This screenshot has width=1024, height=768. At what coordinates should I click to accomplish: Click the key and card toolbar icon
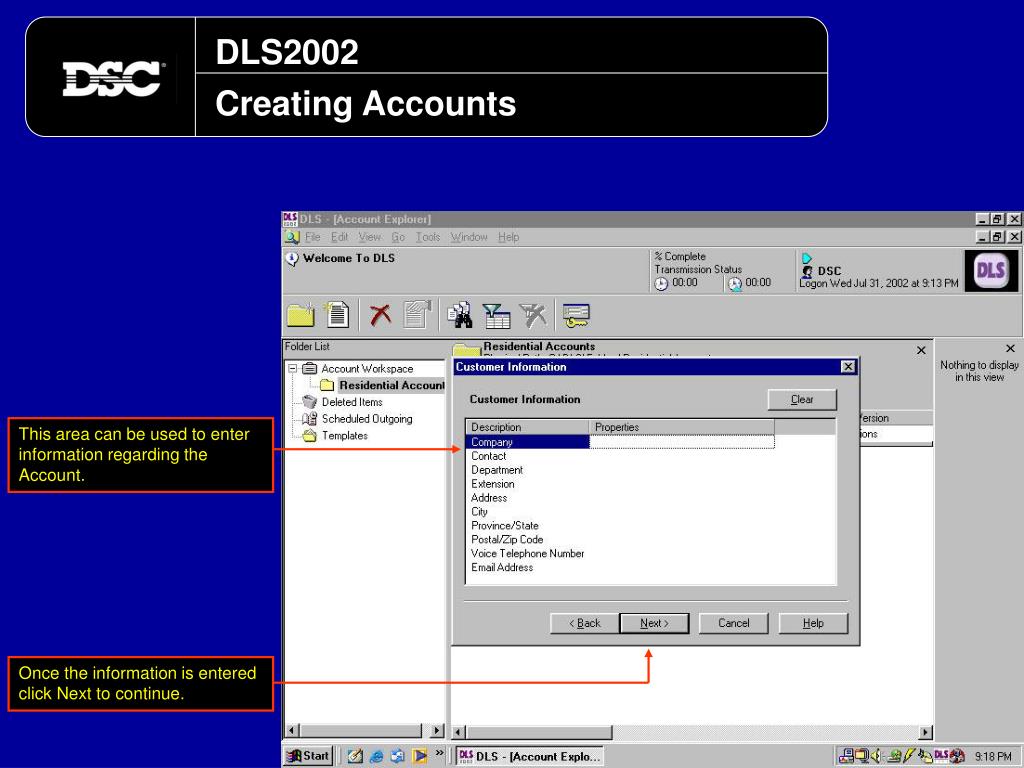coord(576,315)
